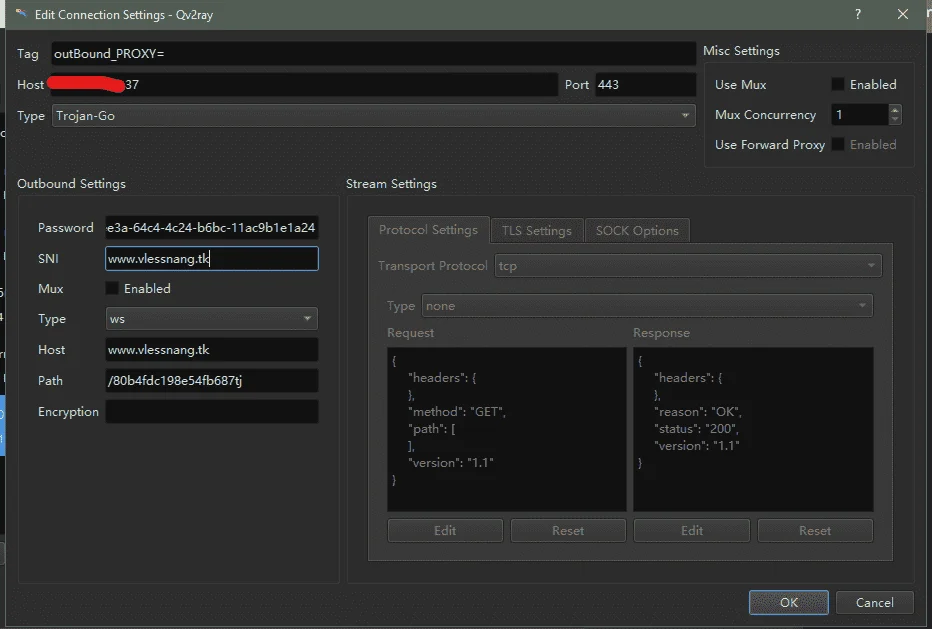Confirm settings with the OK button
The image size is (932, 629).
789,602
